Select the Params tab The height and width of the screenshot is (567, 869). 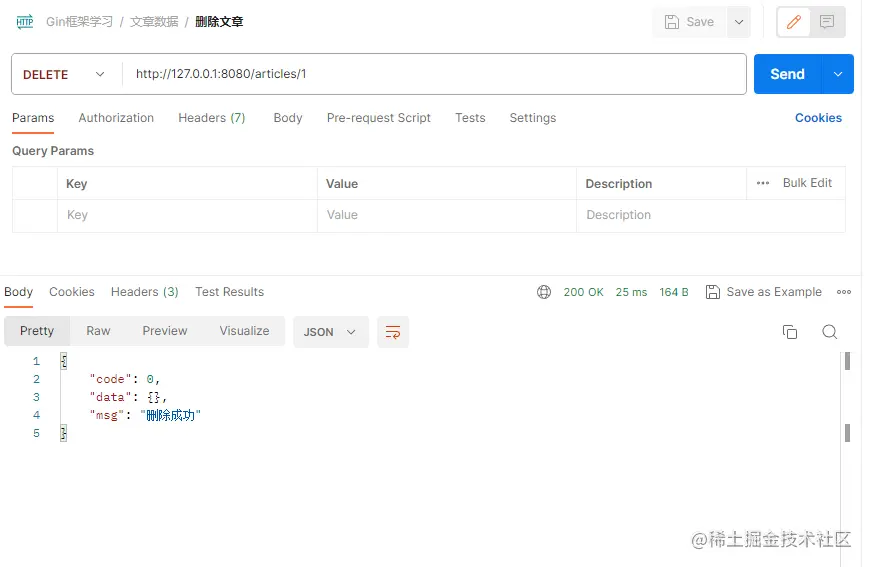point(33,118)
